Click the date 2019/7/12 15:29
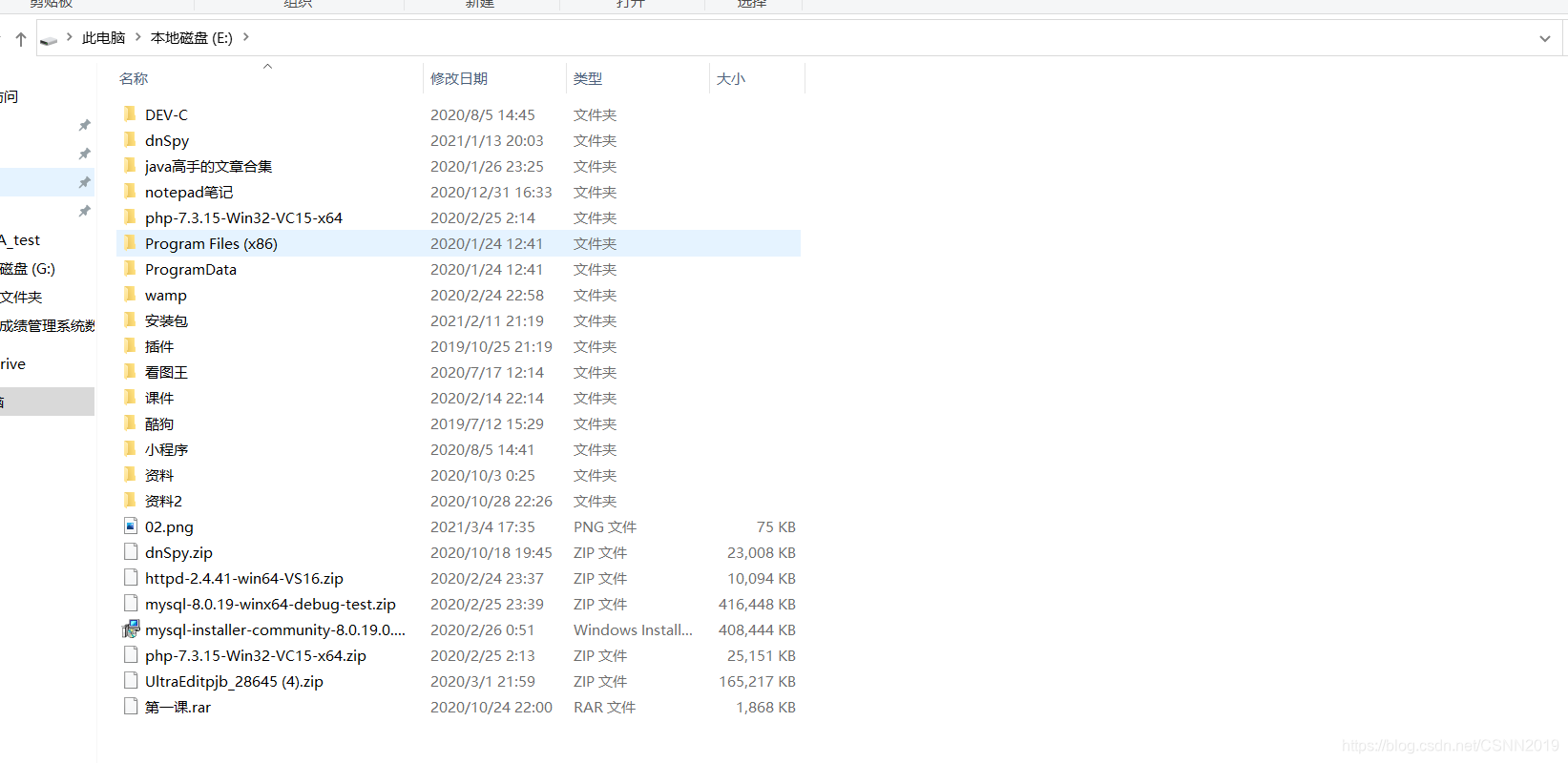This screenshot has width=1568, height=763. (x=487, y=423)
